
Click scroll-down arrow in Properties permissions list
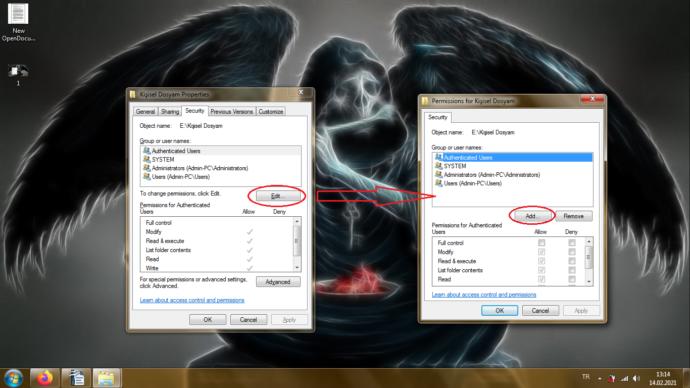pos(297,267)
